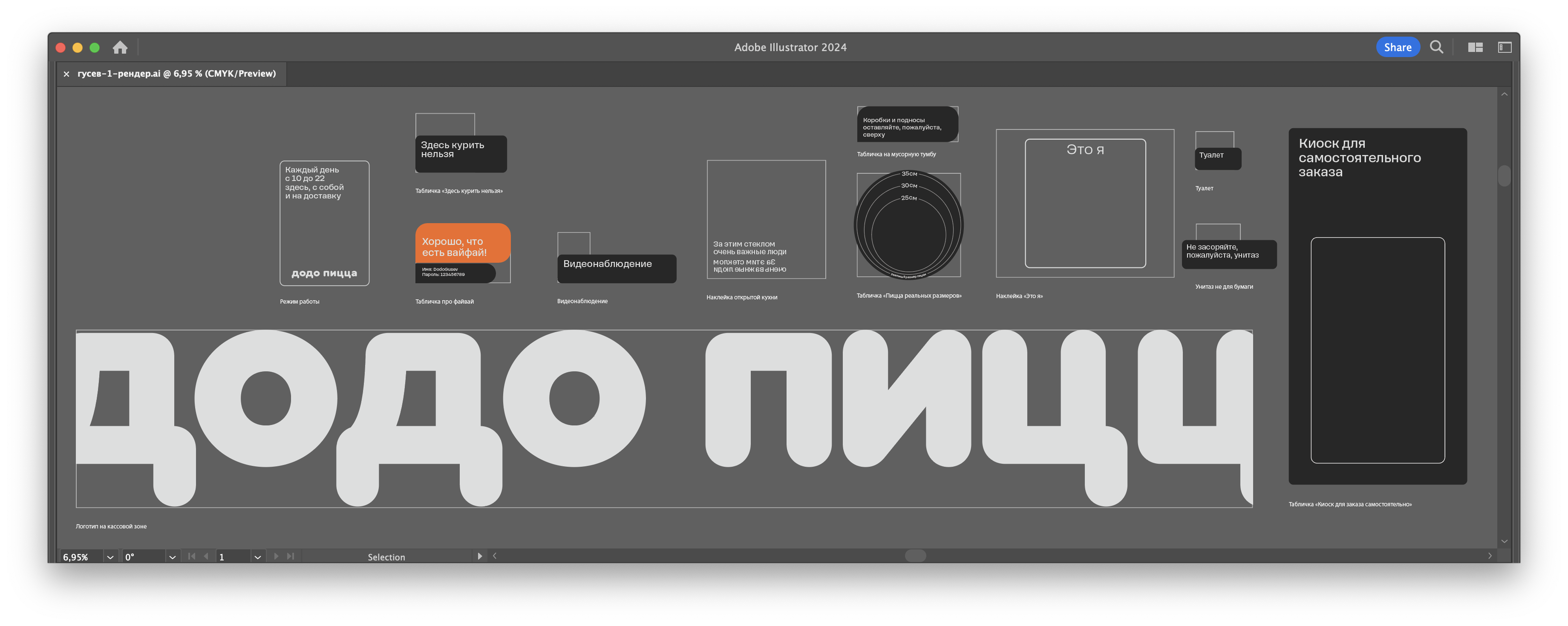Click the horizontal scroll right arrow
1568x626 pixels.
(1490, 556)
